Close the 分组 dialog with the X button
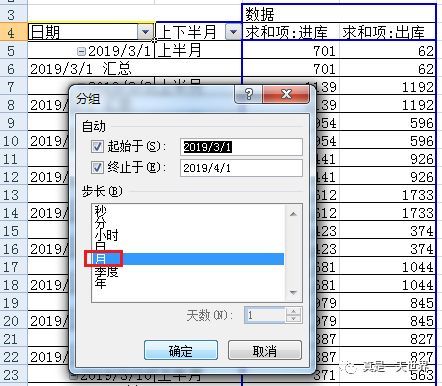This screenshot has width=442, height=386. point(286,94)
